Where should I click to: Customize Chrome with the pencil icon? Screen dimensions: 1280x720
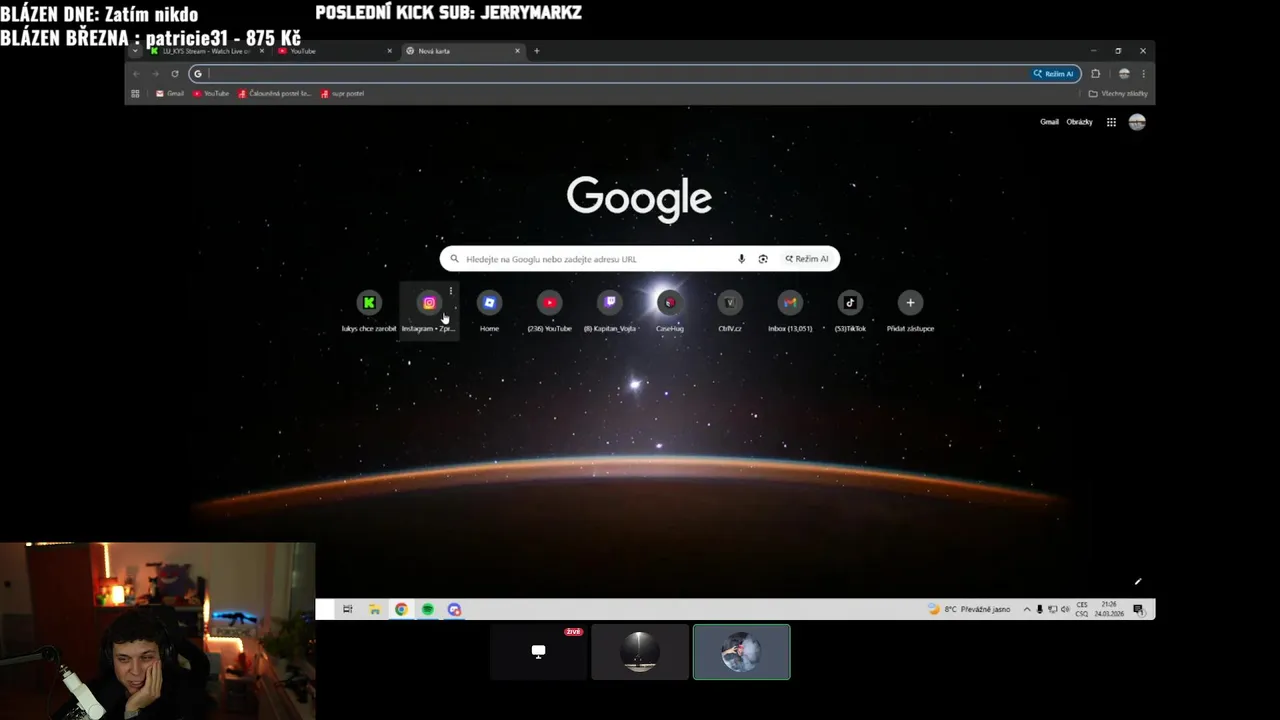click(x=1137, y=582)
